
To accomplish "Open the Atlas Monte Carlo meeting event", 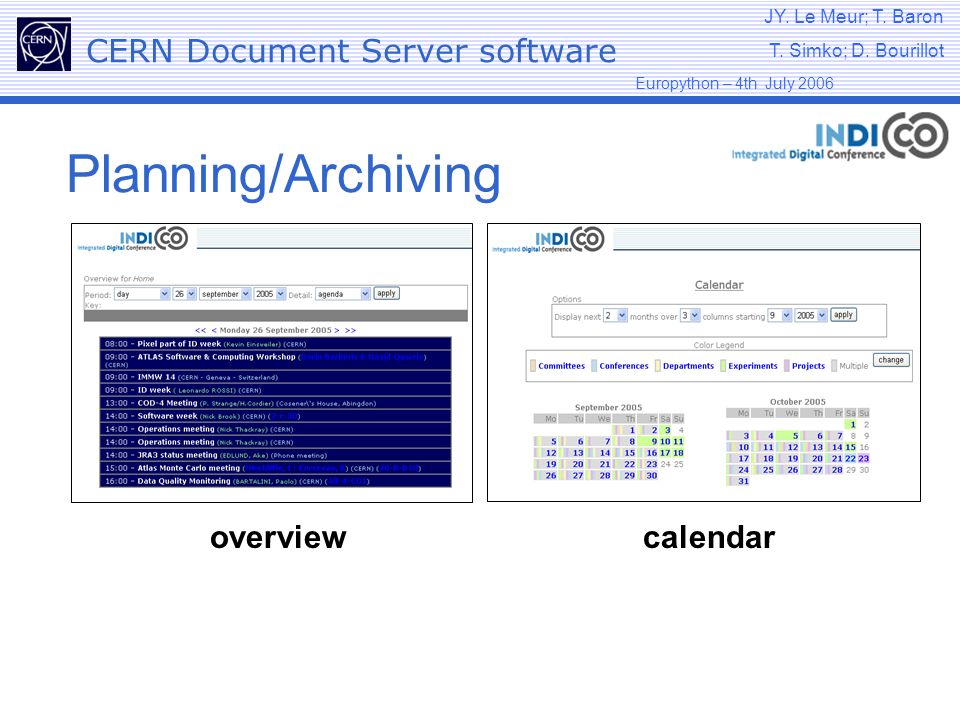I will [x=189, y=468].
